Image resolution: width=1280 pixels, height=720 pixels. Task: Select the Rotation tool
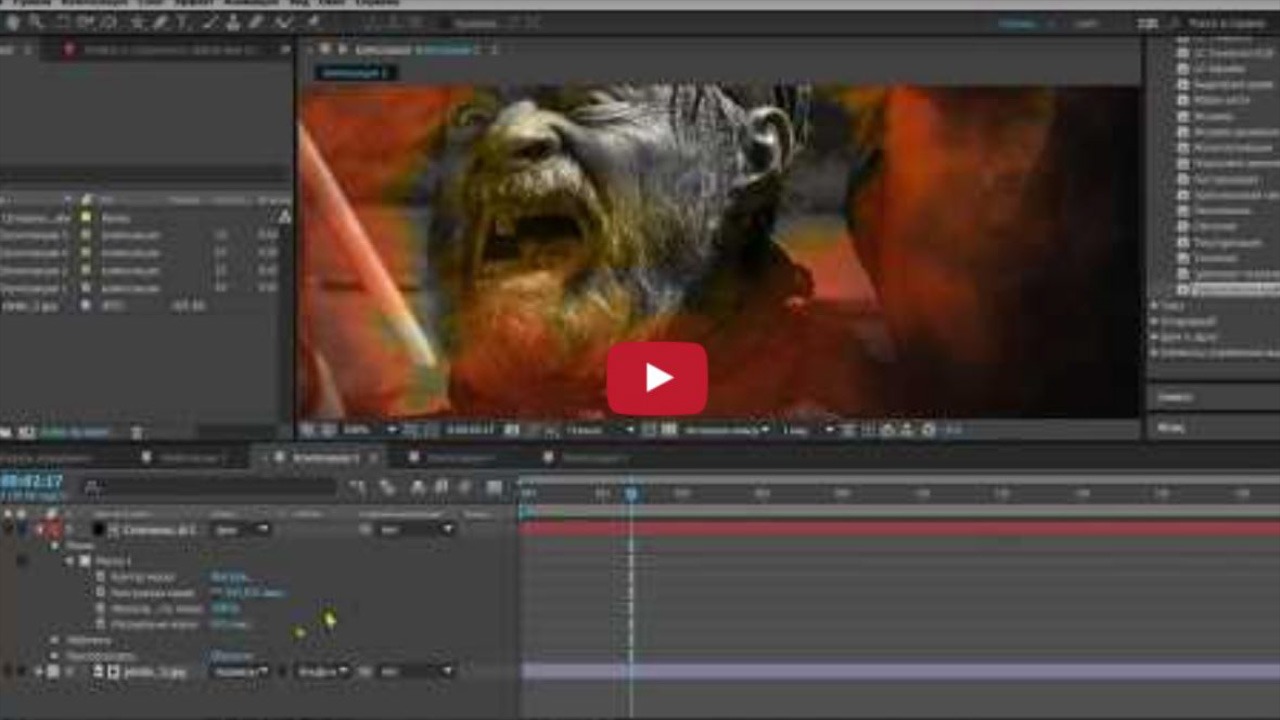tap(63, 21)
